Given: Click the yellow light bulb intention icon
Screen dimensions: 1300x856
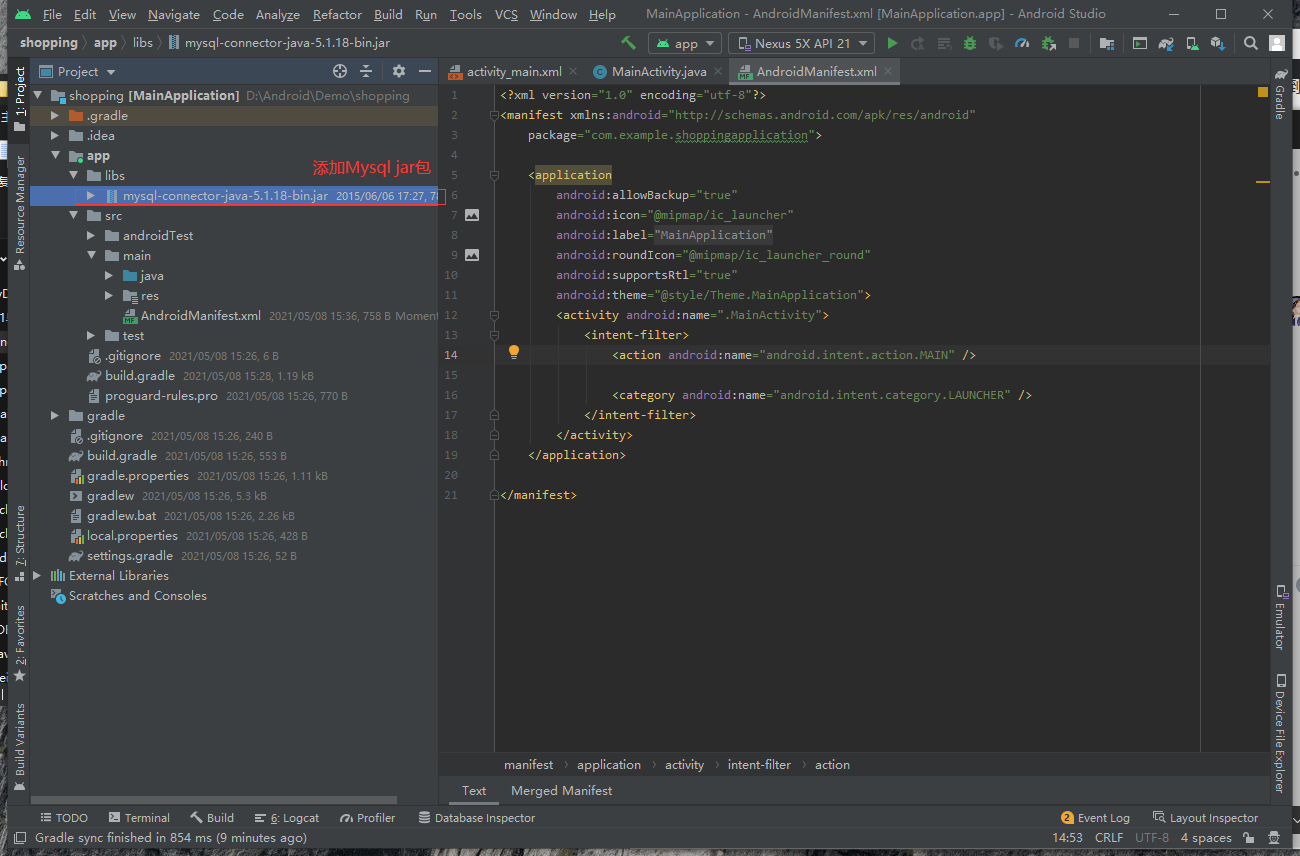Looking at the screenshot, I should (514, 352).
